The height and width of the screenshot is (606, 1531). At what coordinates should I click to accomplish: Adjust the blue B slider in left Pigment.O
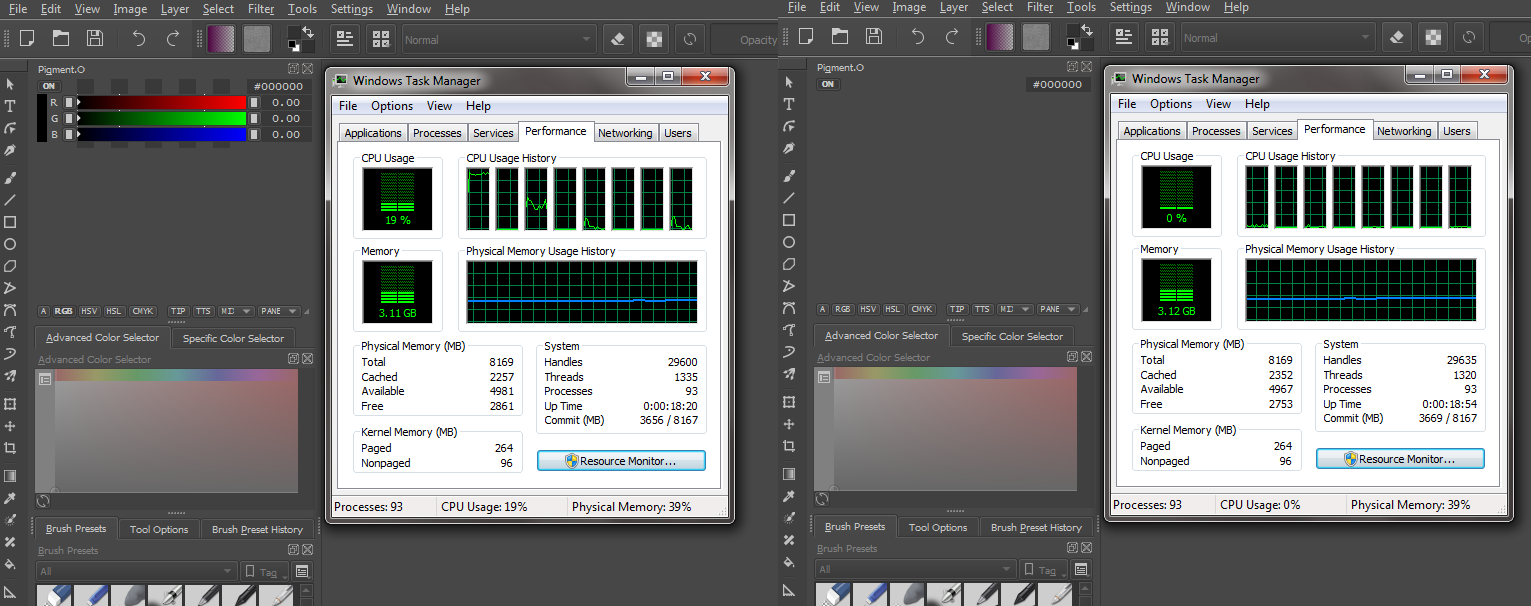[x=161, y=134]
